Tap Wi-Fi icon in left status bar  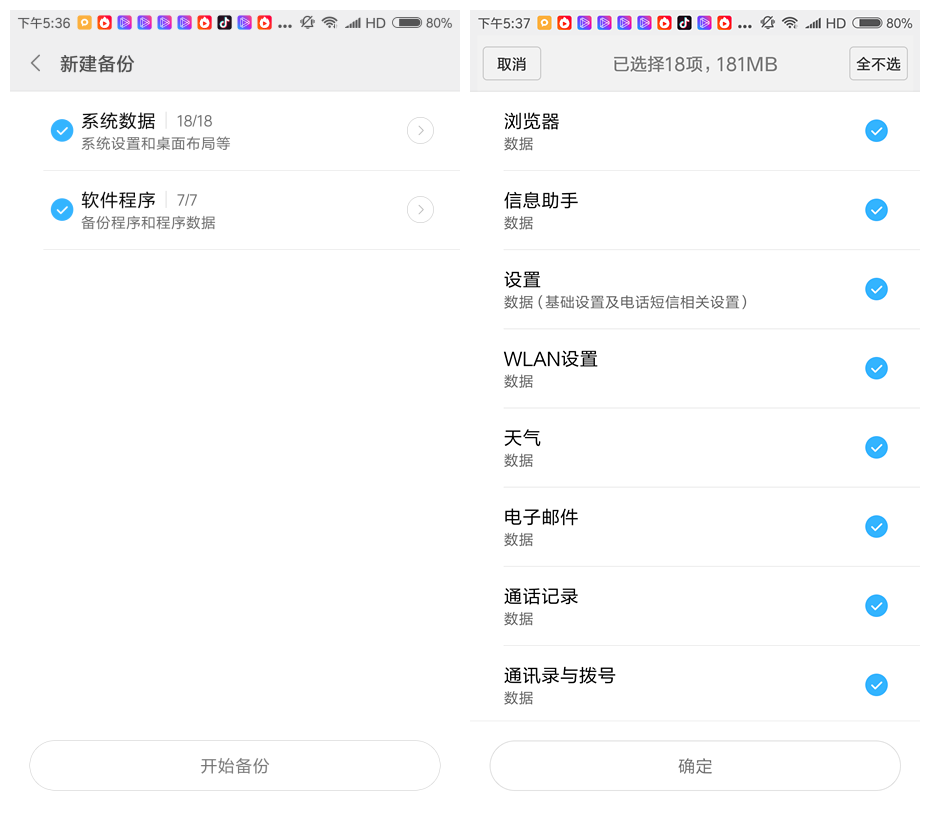pos(329,23)
